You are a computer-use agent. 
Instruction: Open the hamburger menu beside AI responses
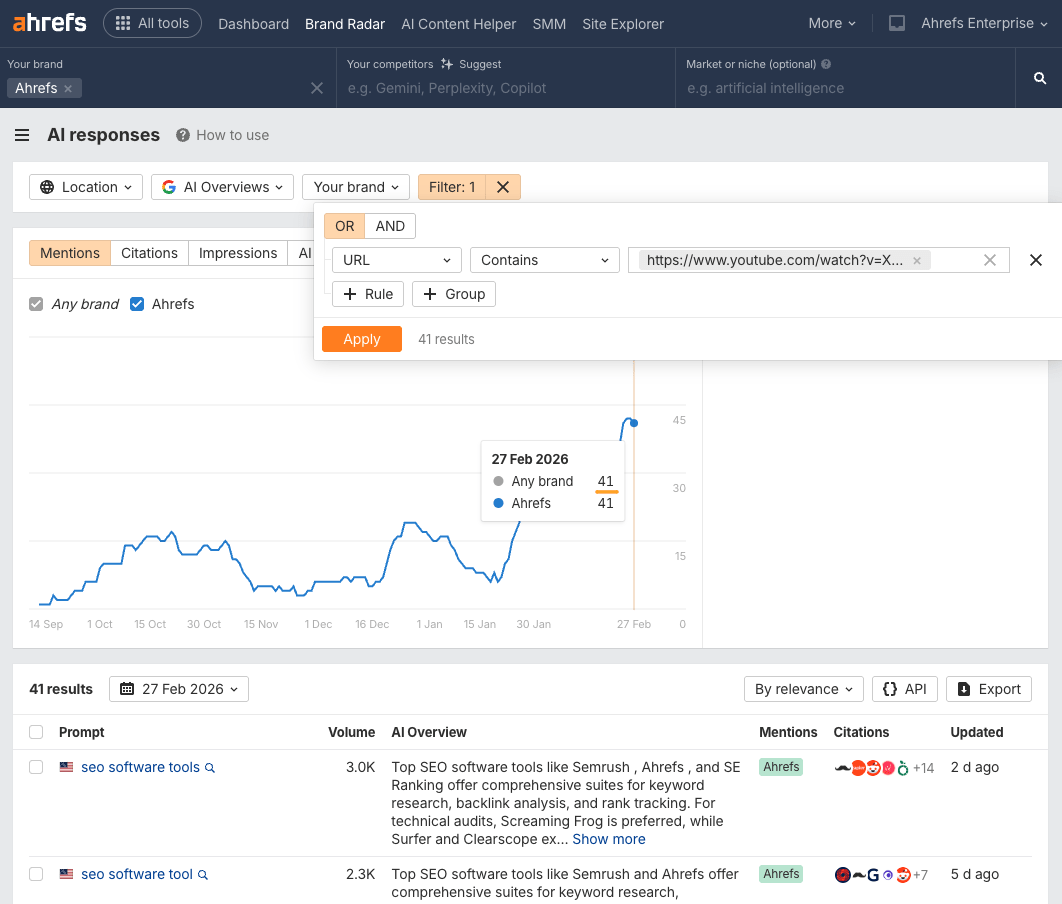click(x=21, y=135)
